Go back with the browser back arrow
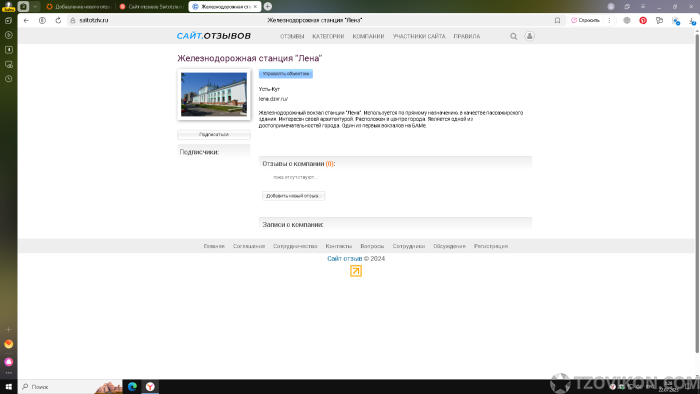This screenshot has width=700, height=394. point(26,21)
